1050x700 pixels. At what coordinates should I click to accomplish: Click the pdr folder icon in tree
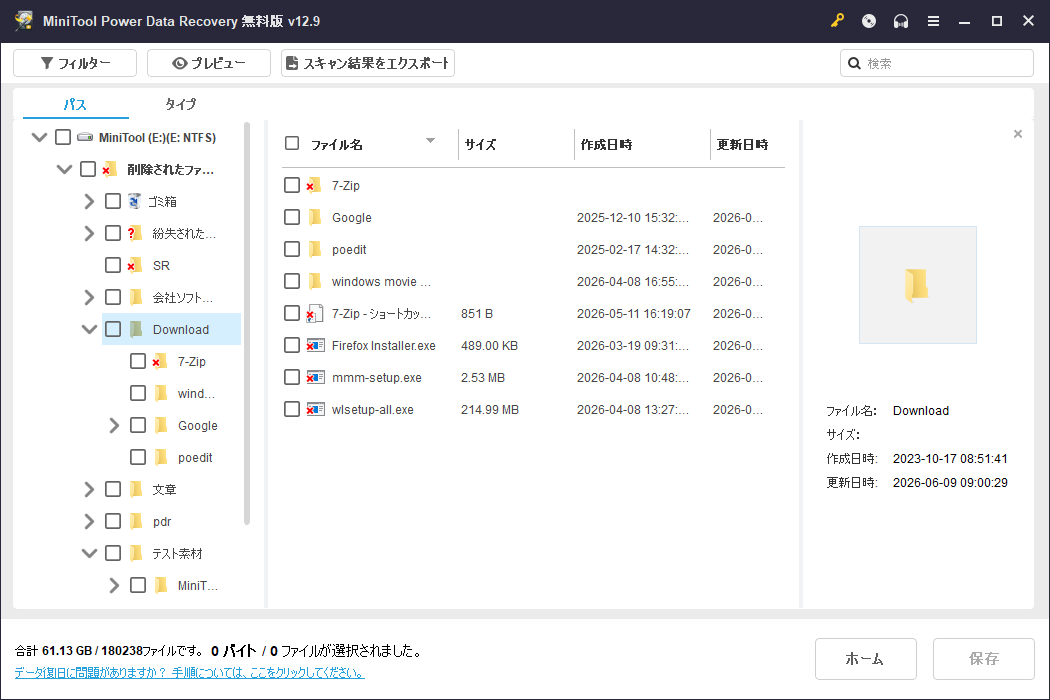[136, 521]
